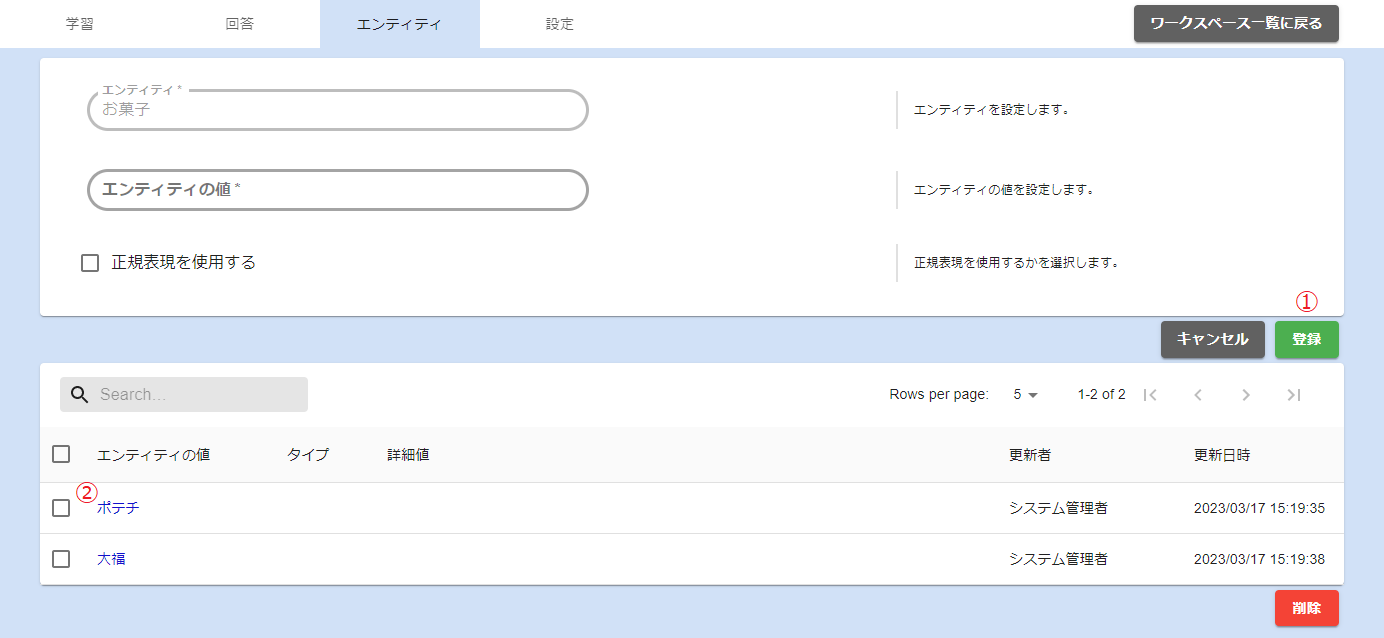Open the Rows per page dropdown
Viewport: 1384px width, 638px height.
coord(1026,395)
